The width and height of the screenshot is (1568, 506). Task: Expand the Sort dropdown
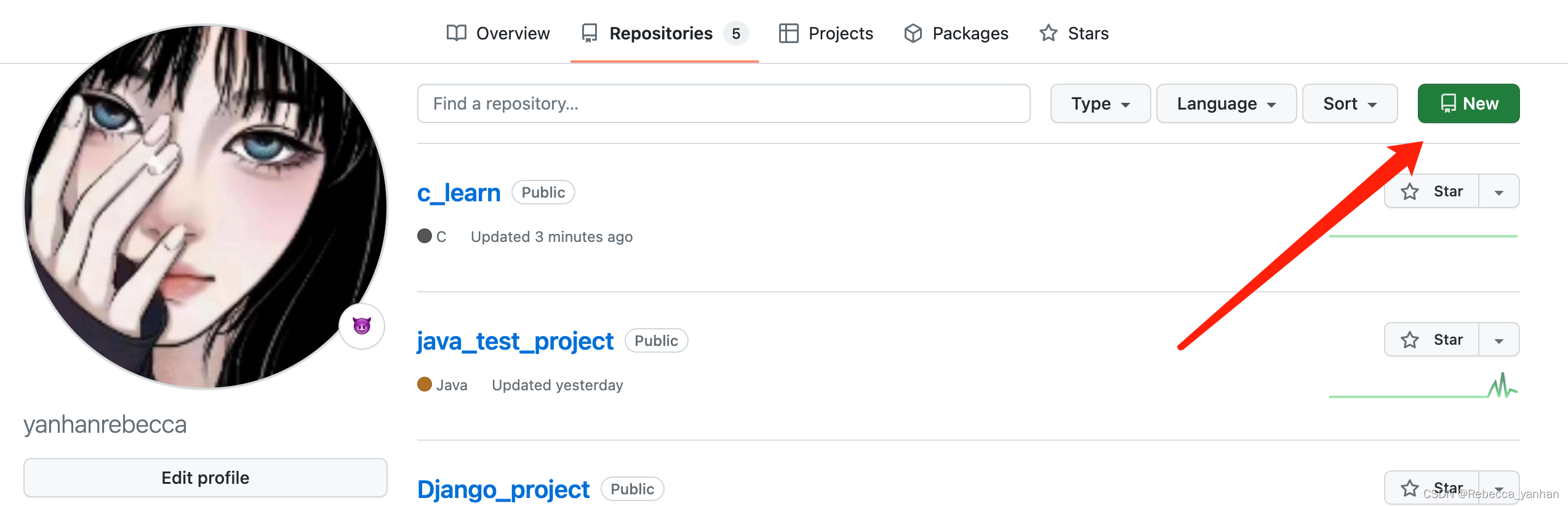(1350, 103)
